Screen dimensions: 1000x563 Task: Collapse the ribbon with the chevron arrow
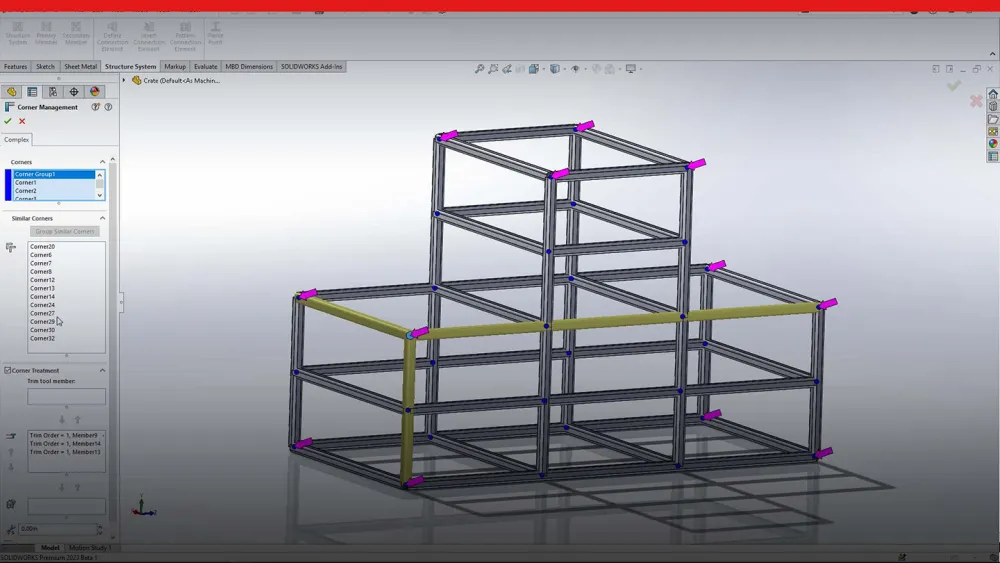992,54
